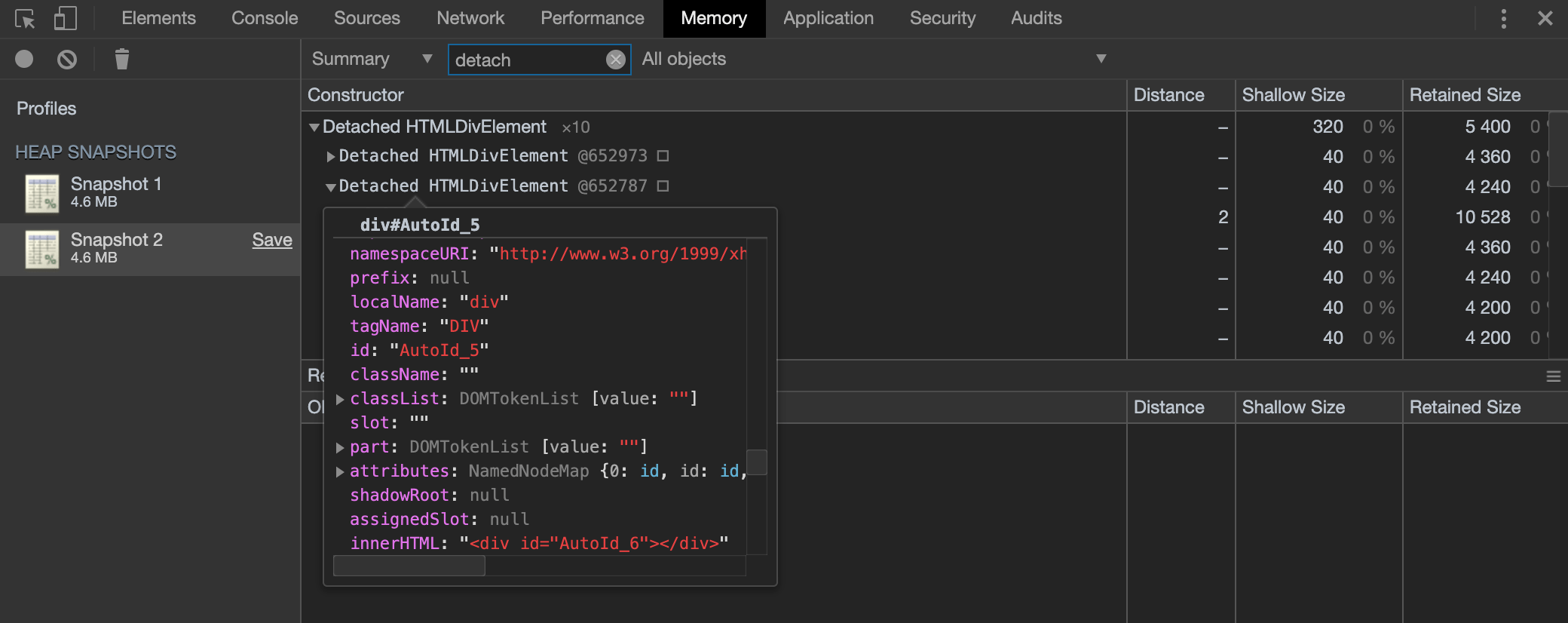Open the Sources tab

click(x=367, y=18)
